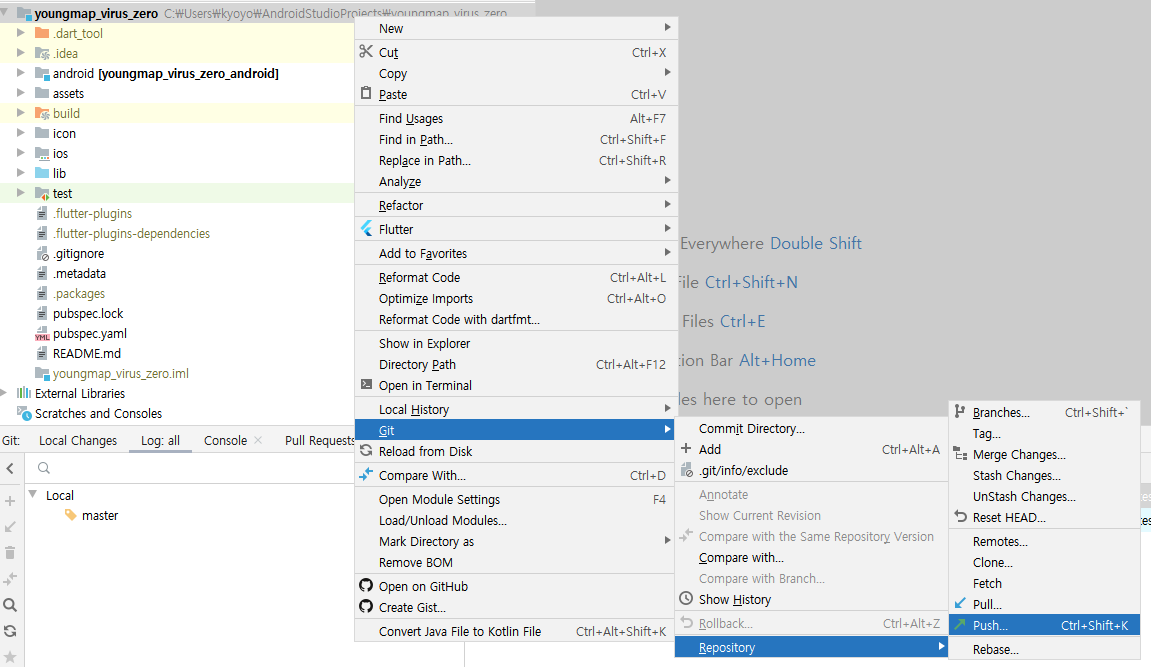This screenshot has width=1151, height=667.
Task: Click the Open in Terminal icon
Action: pos(366,384)
